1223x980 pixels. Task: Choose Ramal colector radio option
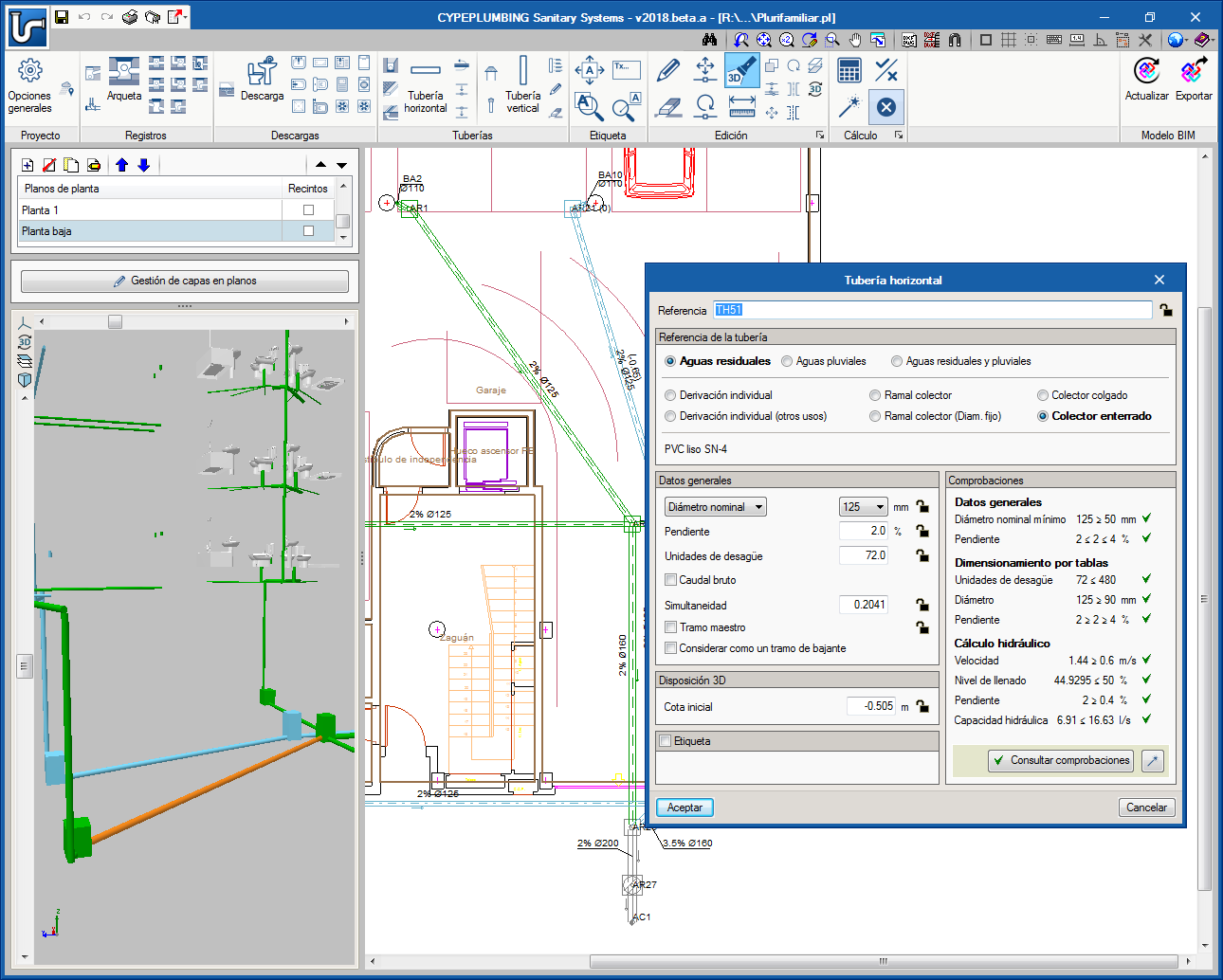point(875,395)
